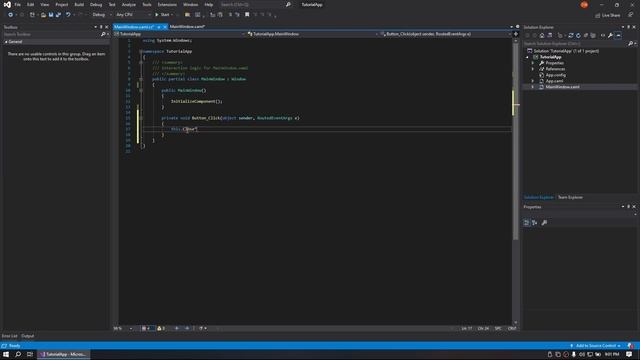
Task: Click the Live Share icon
Action: pyautogui.click(x=597, y=16)
